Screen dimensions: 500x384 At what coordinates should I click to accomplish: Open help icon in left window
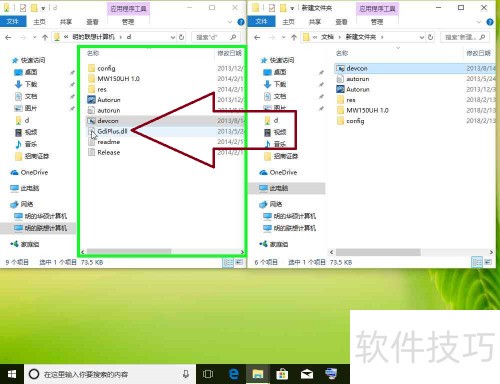click(240, 22)
